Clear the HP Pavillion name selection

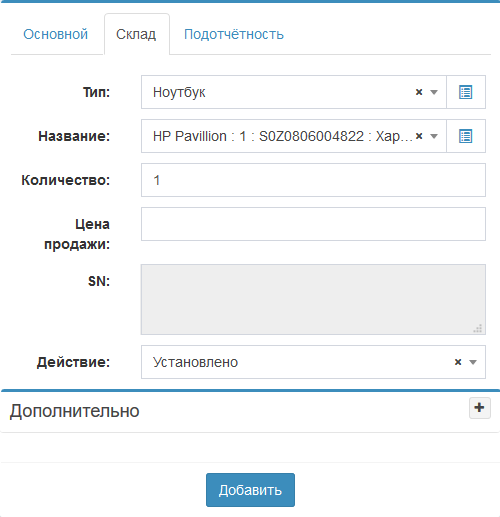click(419, 136)
